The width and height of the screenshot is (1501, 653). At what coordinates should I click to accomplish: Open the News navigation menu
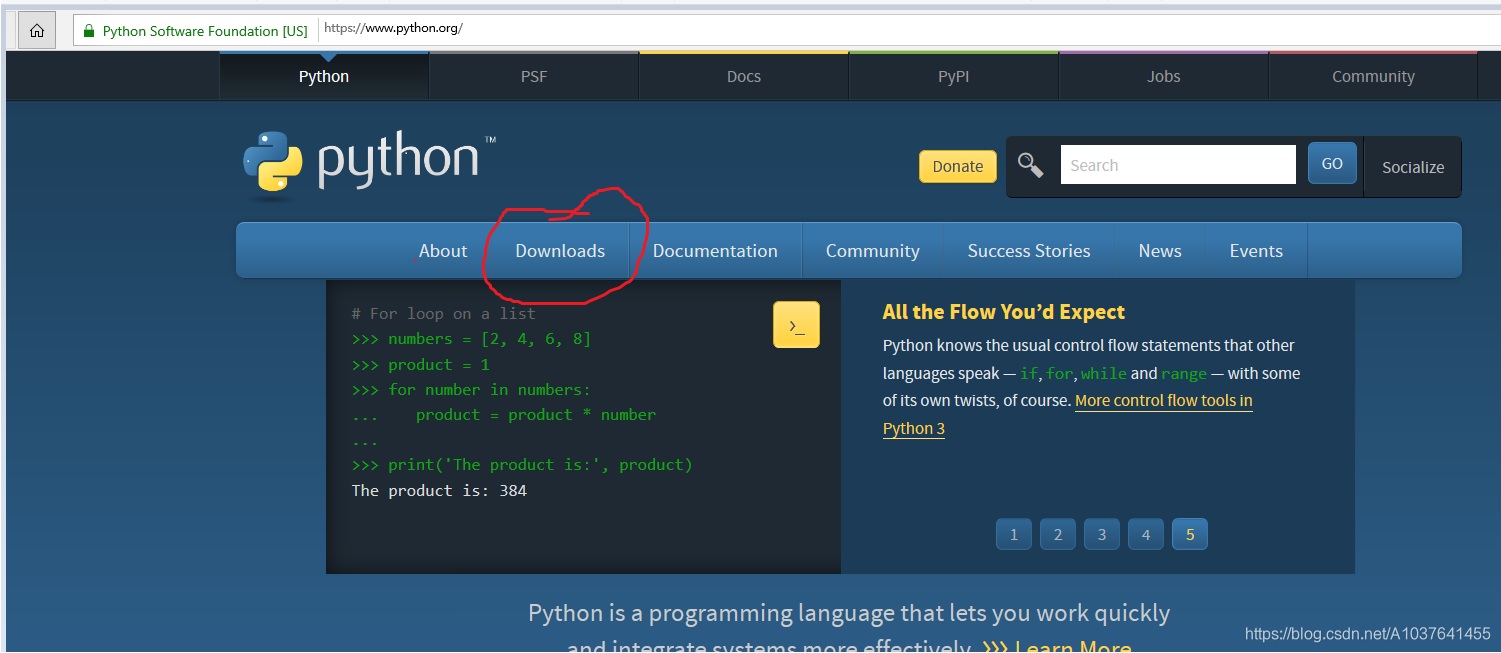click(1160, 251)
